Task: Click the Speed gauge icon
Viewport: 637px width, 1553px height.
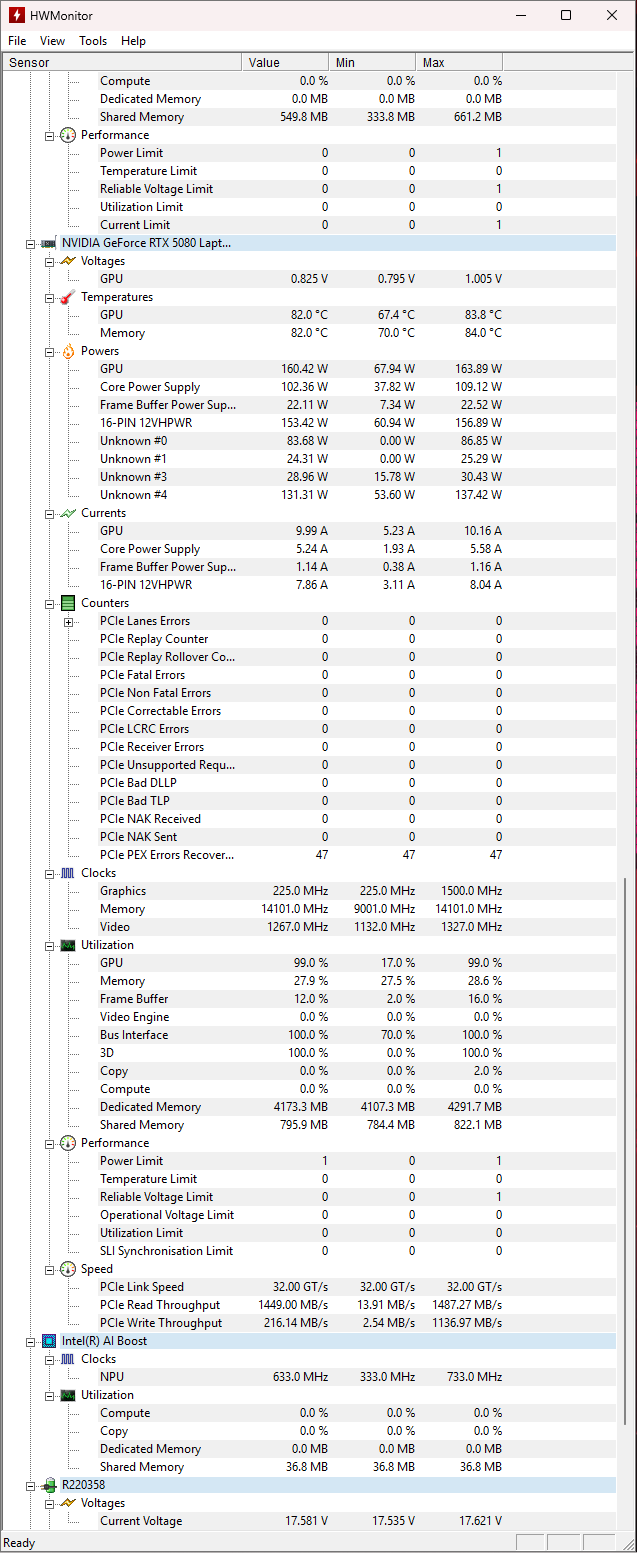Action: 68,1269
